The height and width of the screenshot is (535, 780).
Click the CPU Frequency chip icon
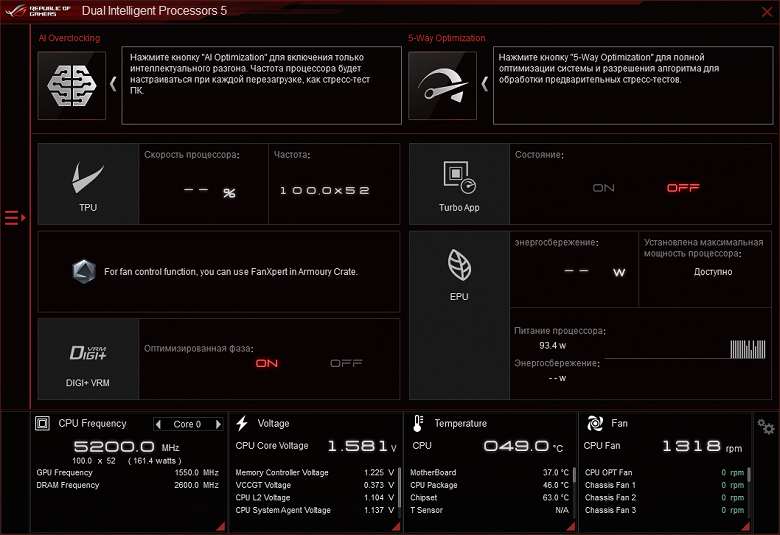42,424
